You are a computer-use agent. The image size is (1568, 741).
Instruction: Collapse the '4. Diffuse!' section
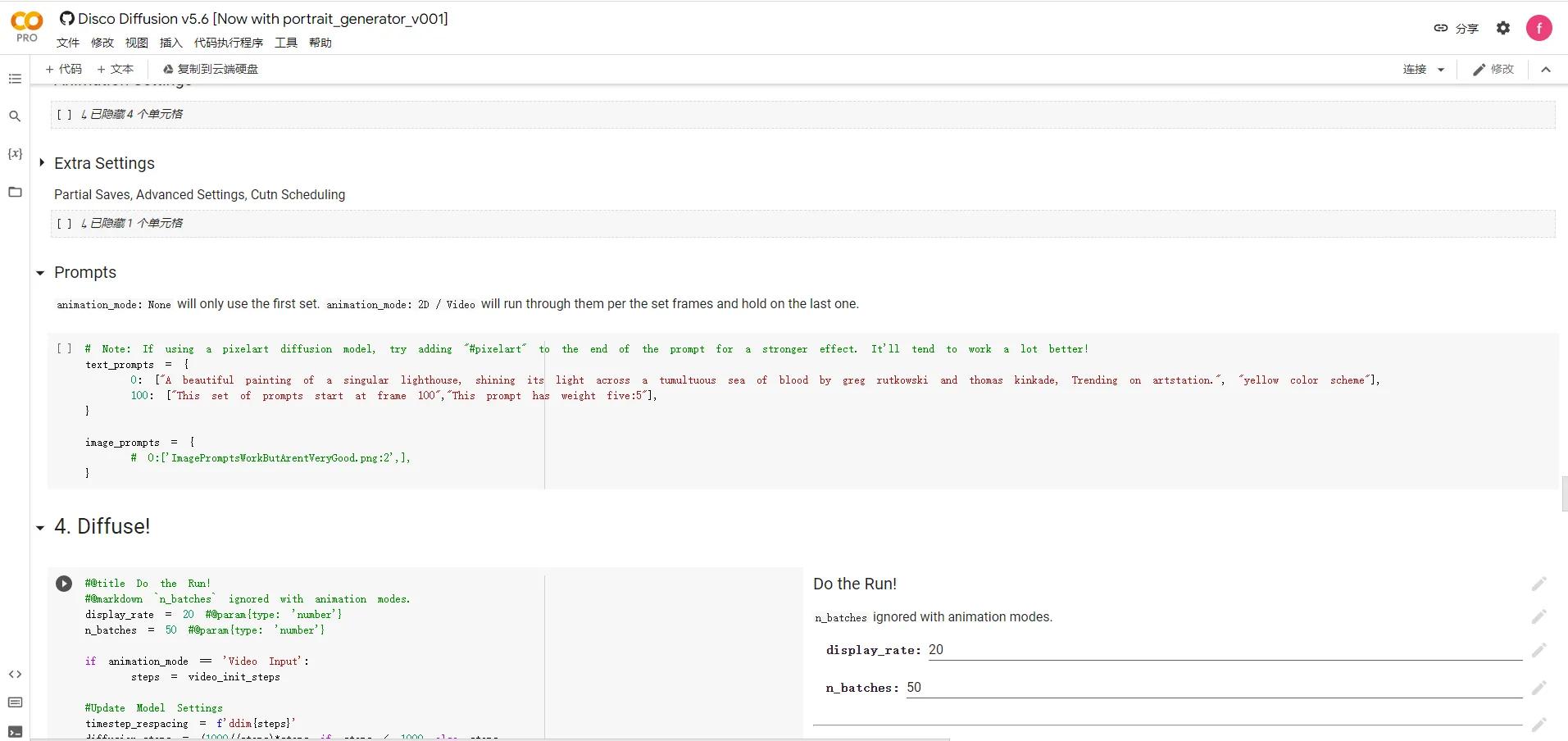tap(40, 528)
